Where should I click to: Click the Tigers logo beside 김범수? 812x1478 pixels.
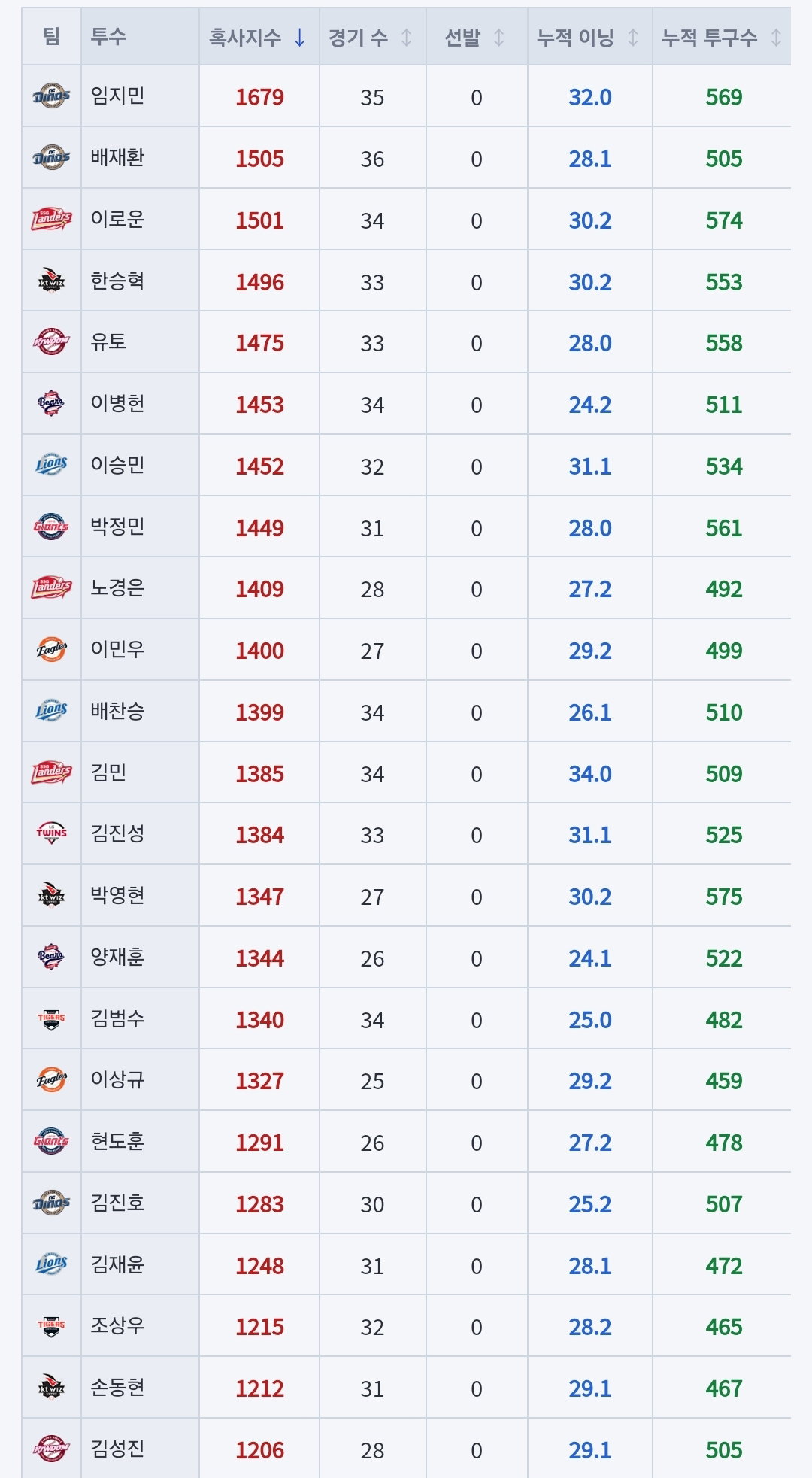(x=51, y=1019)
